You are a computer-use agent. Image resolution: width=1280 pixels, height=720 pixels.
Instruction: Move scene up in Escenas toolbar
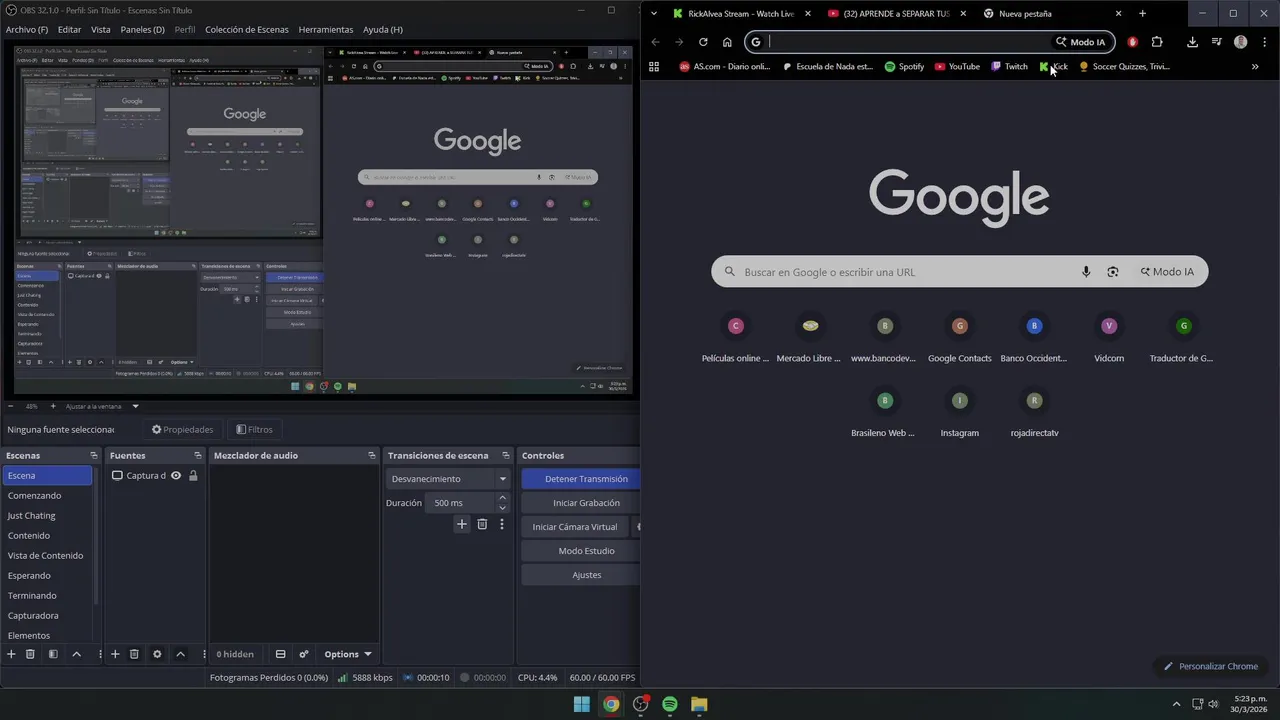pos(76,654)
